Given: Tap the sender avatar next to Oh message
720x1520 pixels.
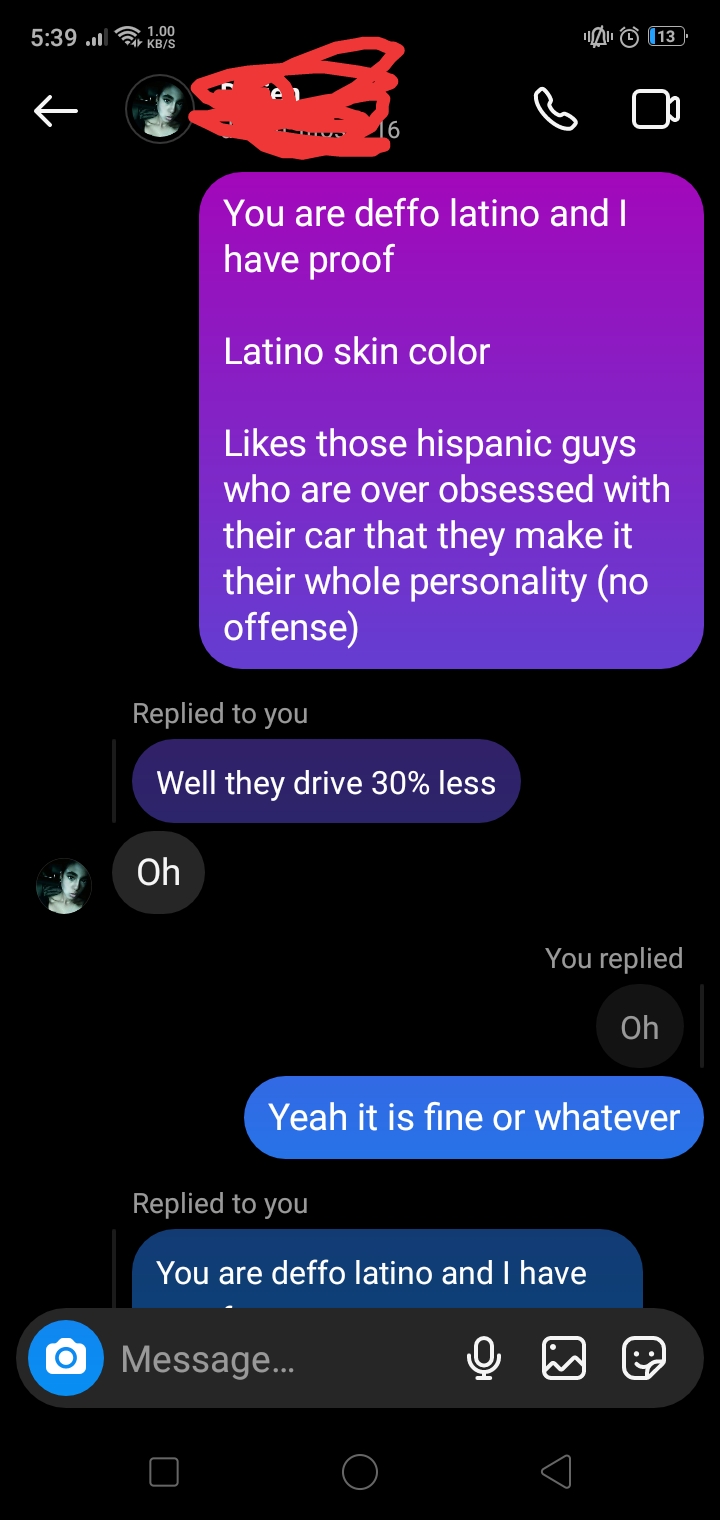Looking at the screenshot, I should (64, 886).
